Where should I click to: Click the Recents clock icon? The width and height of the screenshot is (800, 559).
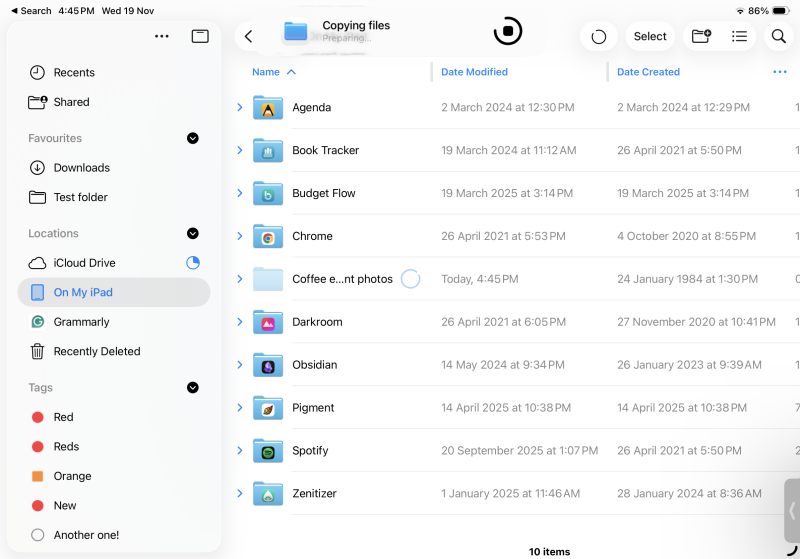tap(37, 72)
